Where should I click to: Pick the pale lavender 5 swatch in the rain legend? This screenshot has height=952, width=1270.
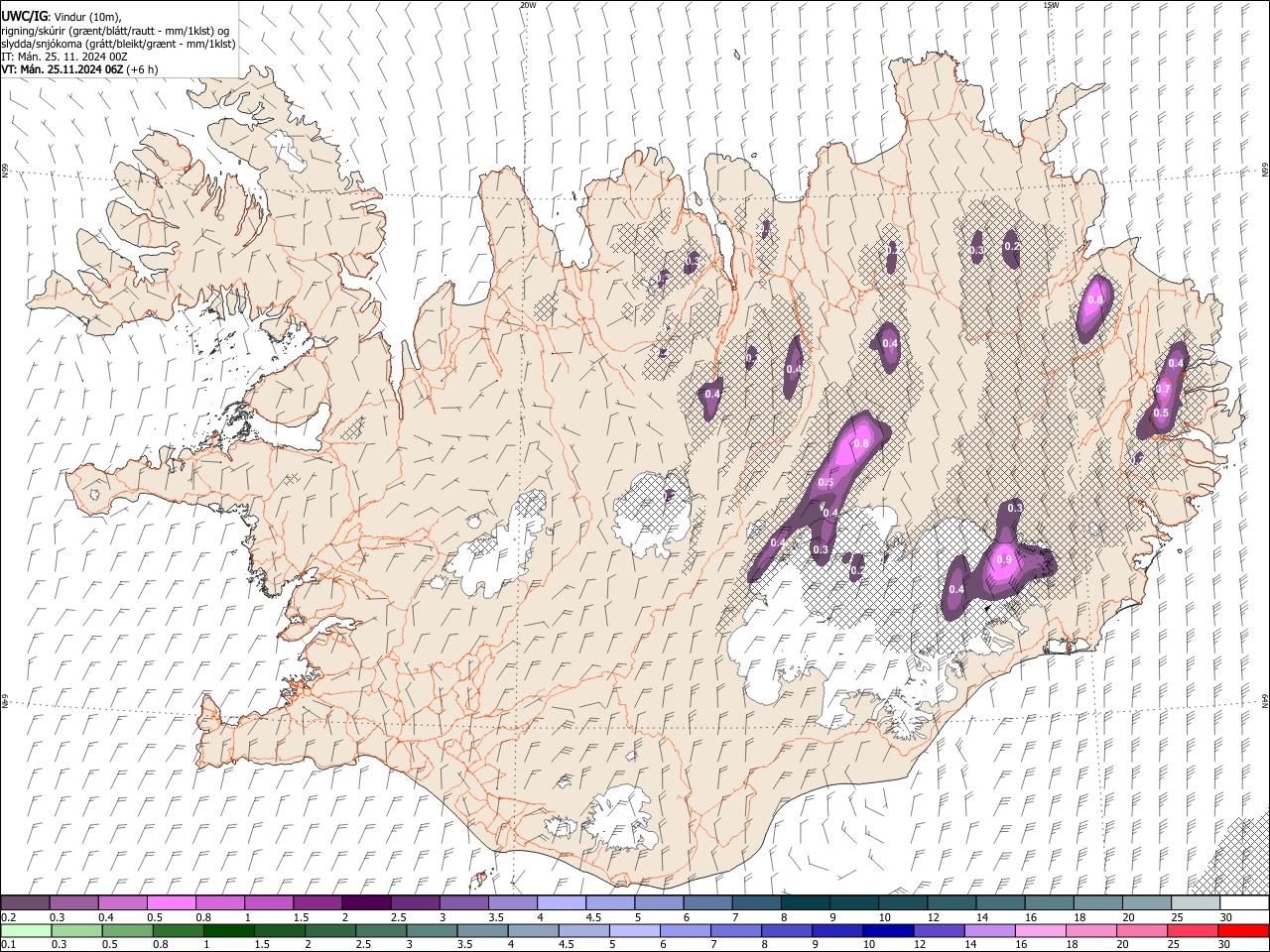point(634,930)
